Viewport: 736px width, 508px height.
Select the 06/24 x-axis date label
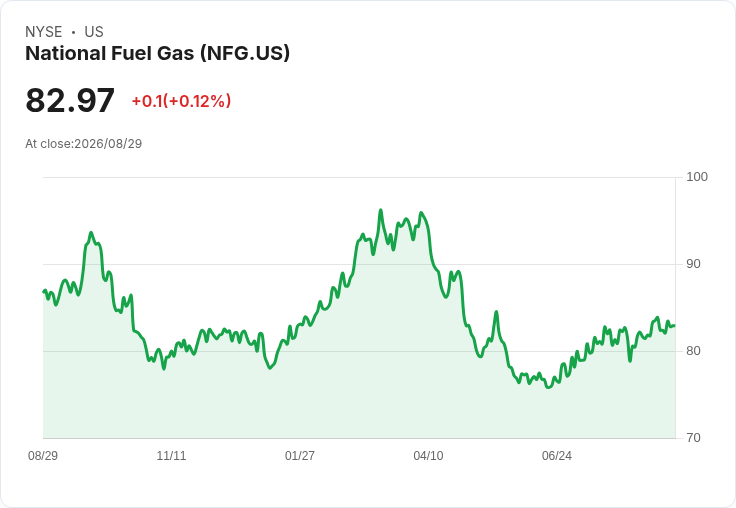coord(557,455)
